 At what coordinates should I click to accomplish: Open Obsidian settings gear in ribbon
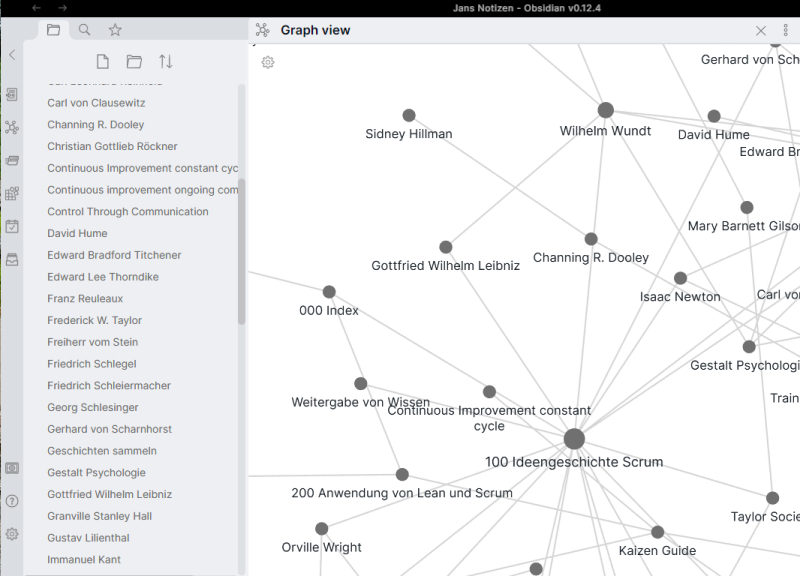pyautogui.click(x=12, y=534)
